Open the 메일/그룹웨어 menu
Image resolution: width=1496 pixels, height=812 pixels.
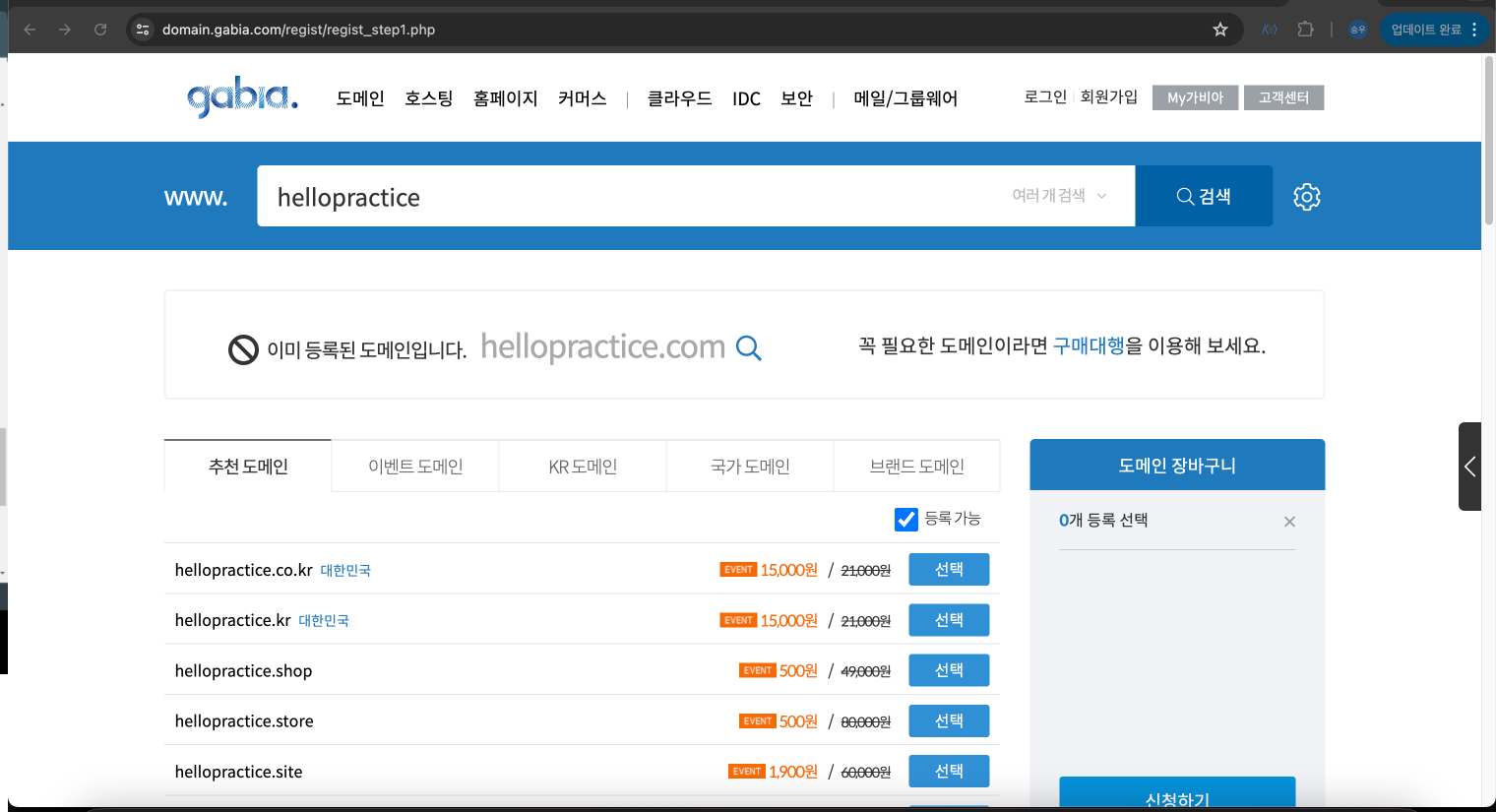click(905, 98)
